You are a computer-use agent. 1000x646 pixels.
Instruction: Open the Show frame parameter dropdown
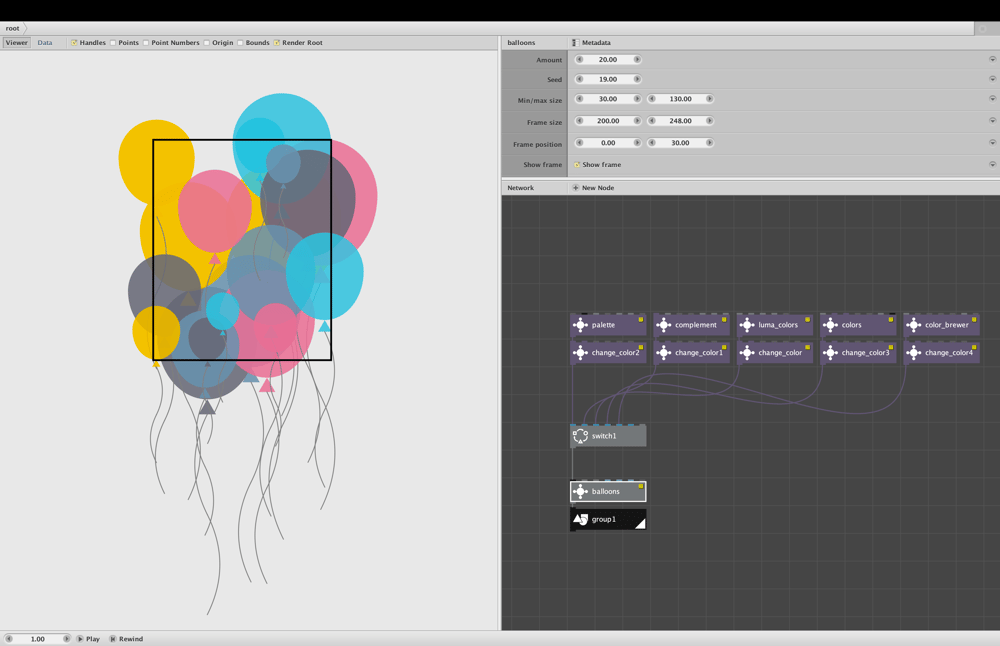[x=992, y=165]
